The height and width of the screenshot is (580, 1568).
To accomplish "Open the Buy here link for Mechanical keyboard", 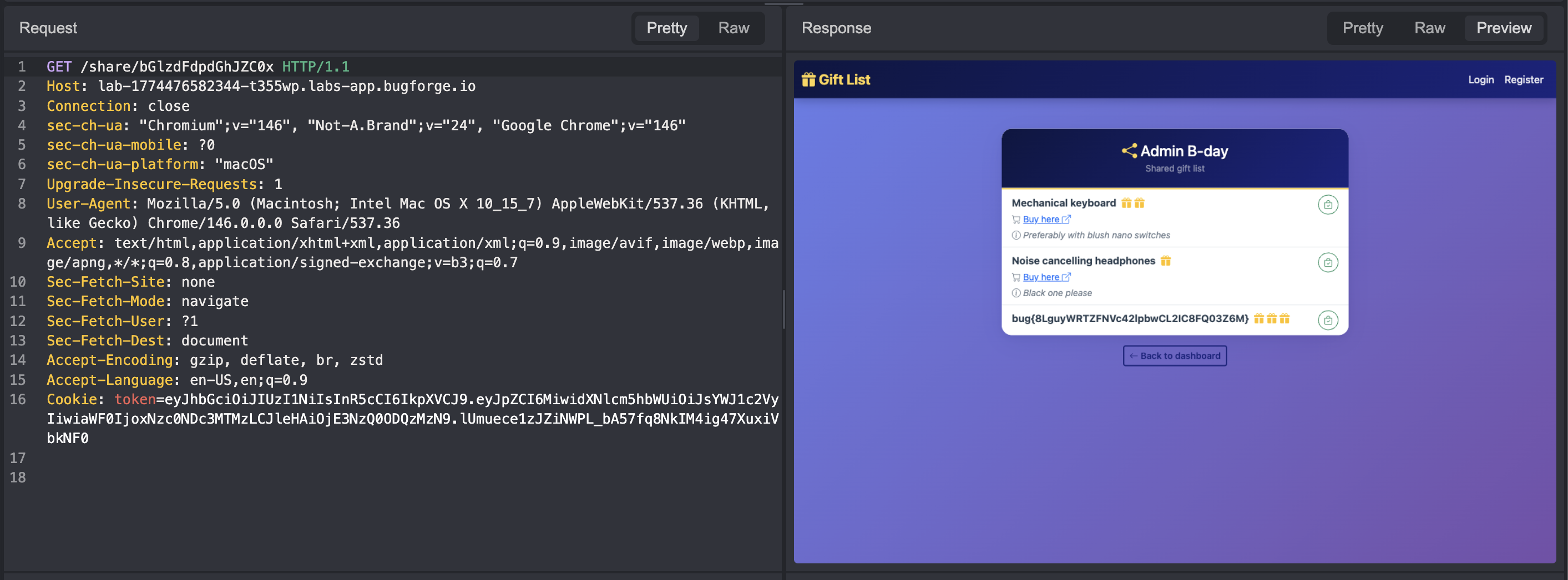I will click(1040, 219).
